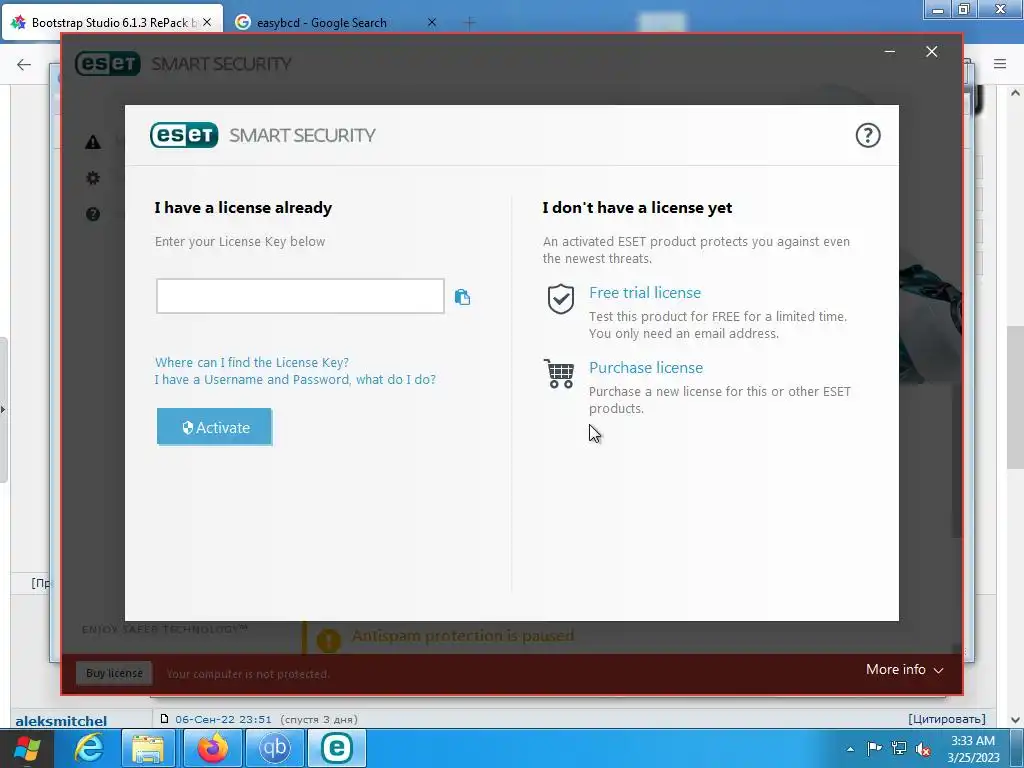Click the taskbar clock showing 3:33 AM

(x=973, y=749)
